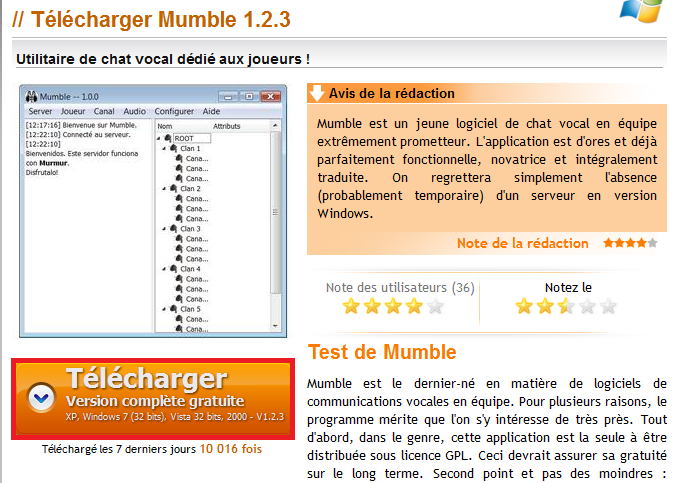Open the Aide menu in the Mumble window

(x=212, y=111)
